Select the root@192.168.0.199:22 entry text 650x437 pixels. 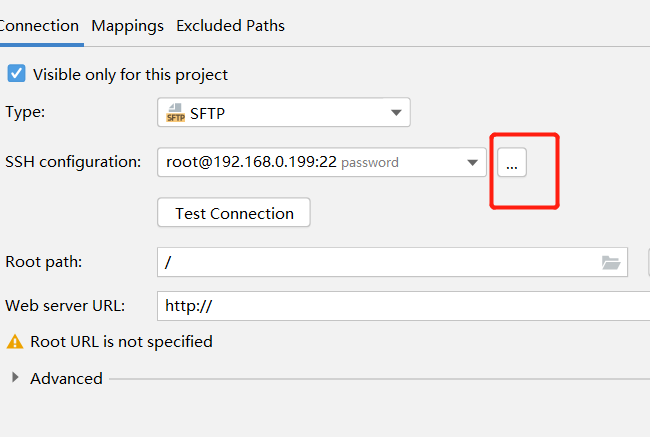tap(250, 162)
